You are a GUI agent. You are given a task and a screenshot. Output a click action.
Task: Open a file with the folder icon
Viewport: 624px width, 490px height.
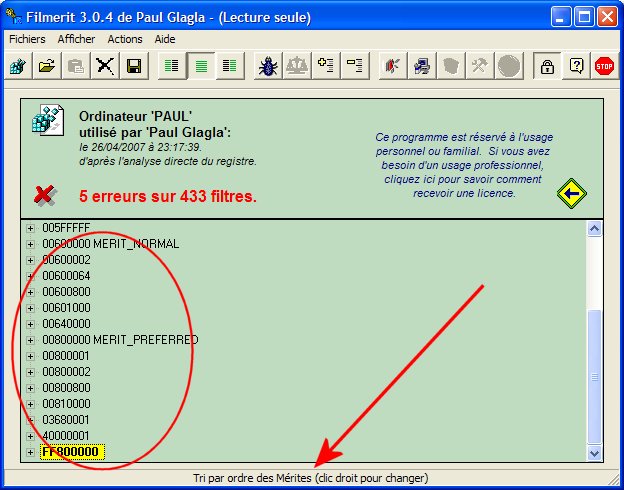tap(47, 66)
